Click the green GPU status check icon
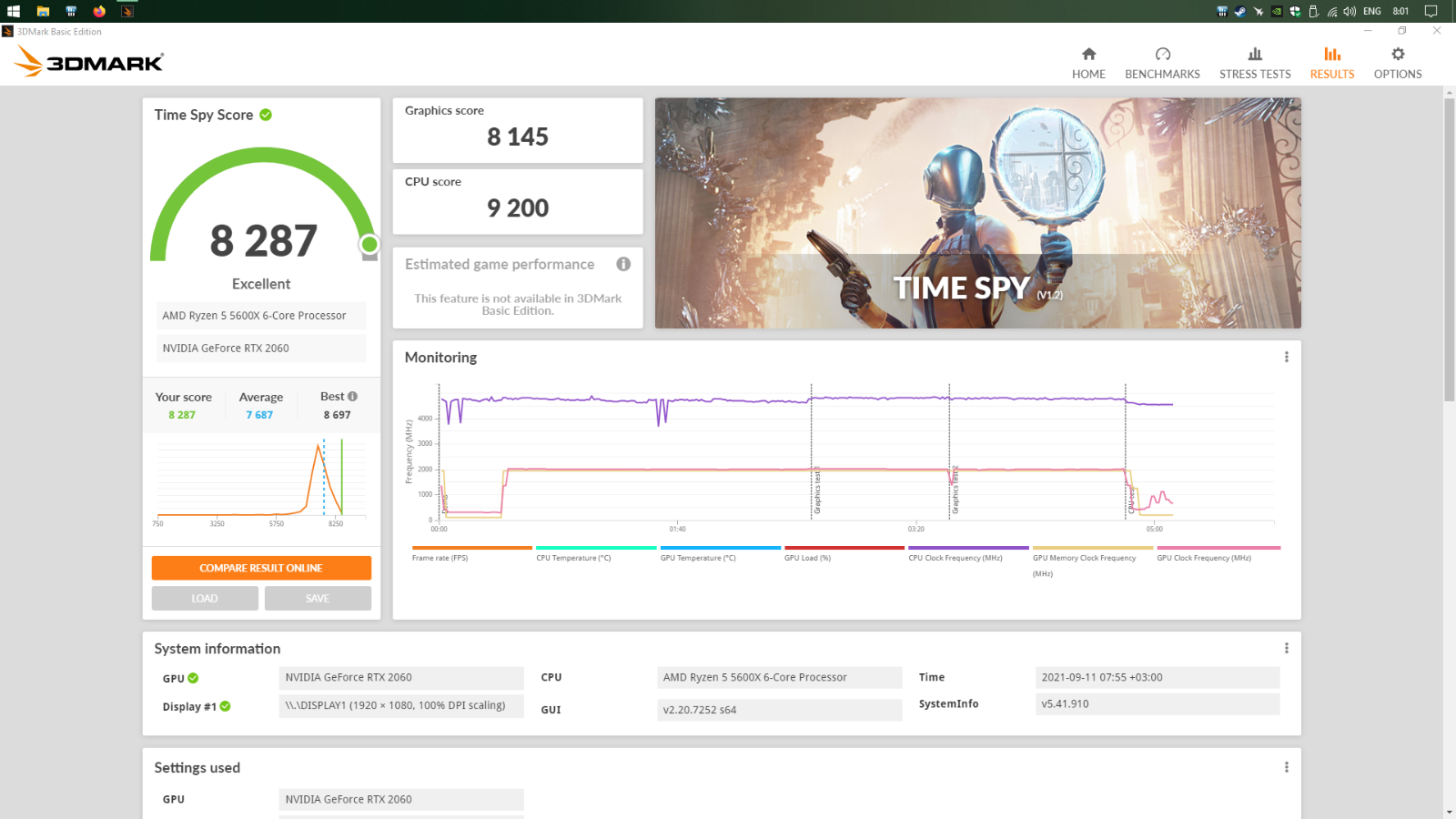The height and width of the screenshot is (819, 1456). (193, 678)
